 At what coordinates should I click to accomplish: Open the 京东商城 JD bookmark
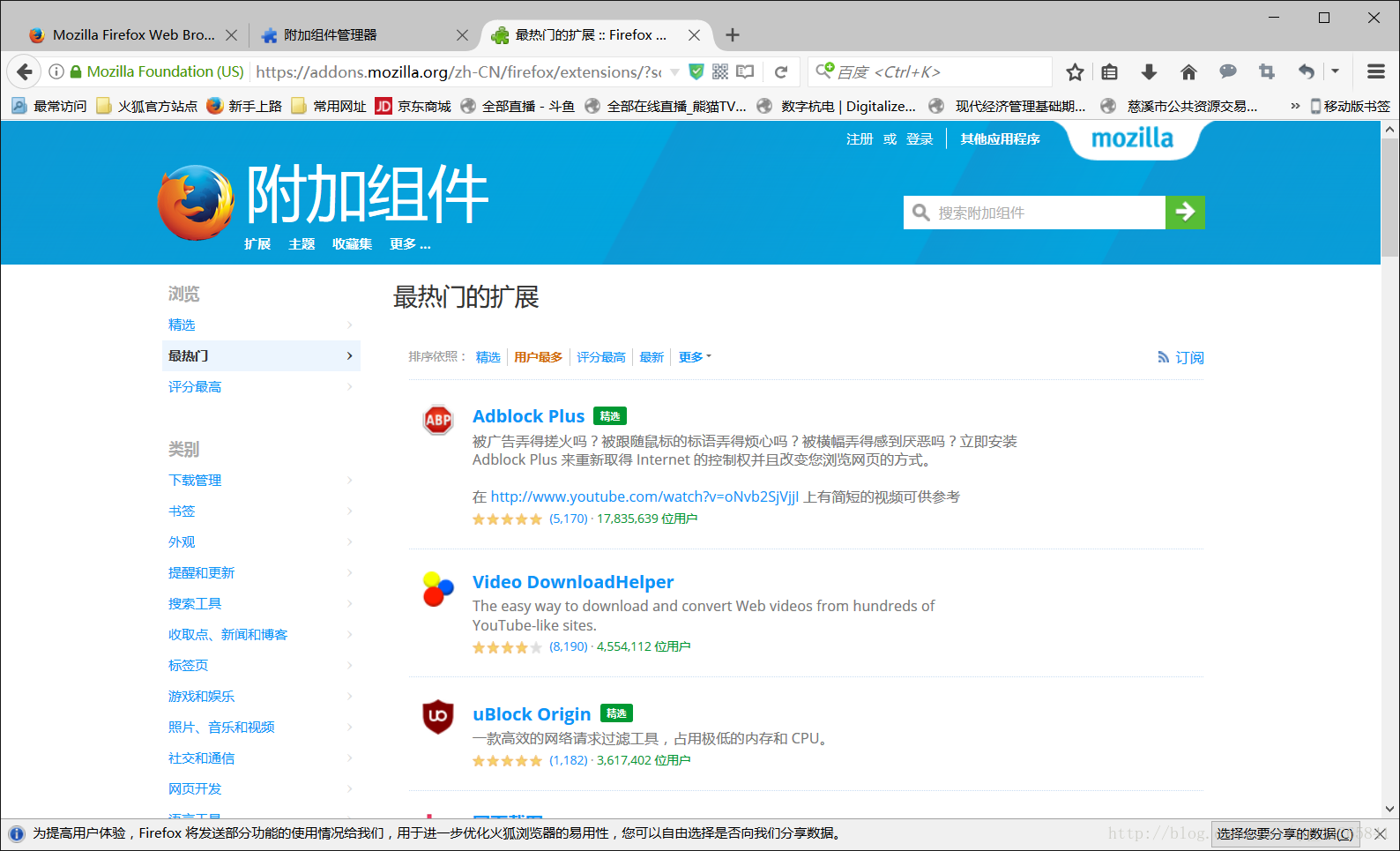[x=413, y=106]
